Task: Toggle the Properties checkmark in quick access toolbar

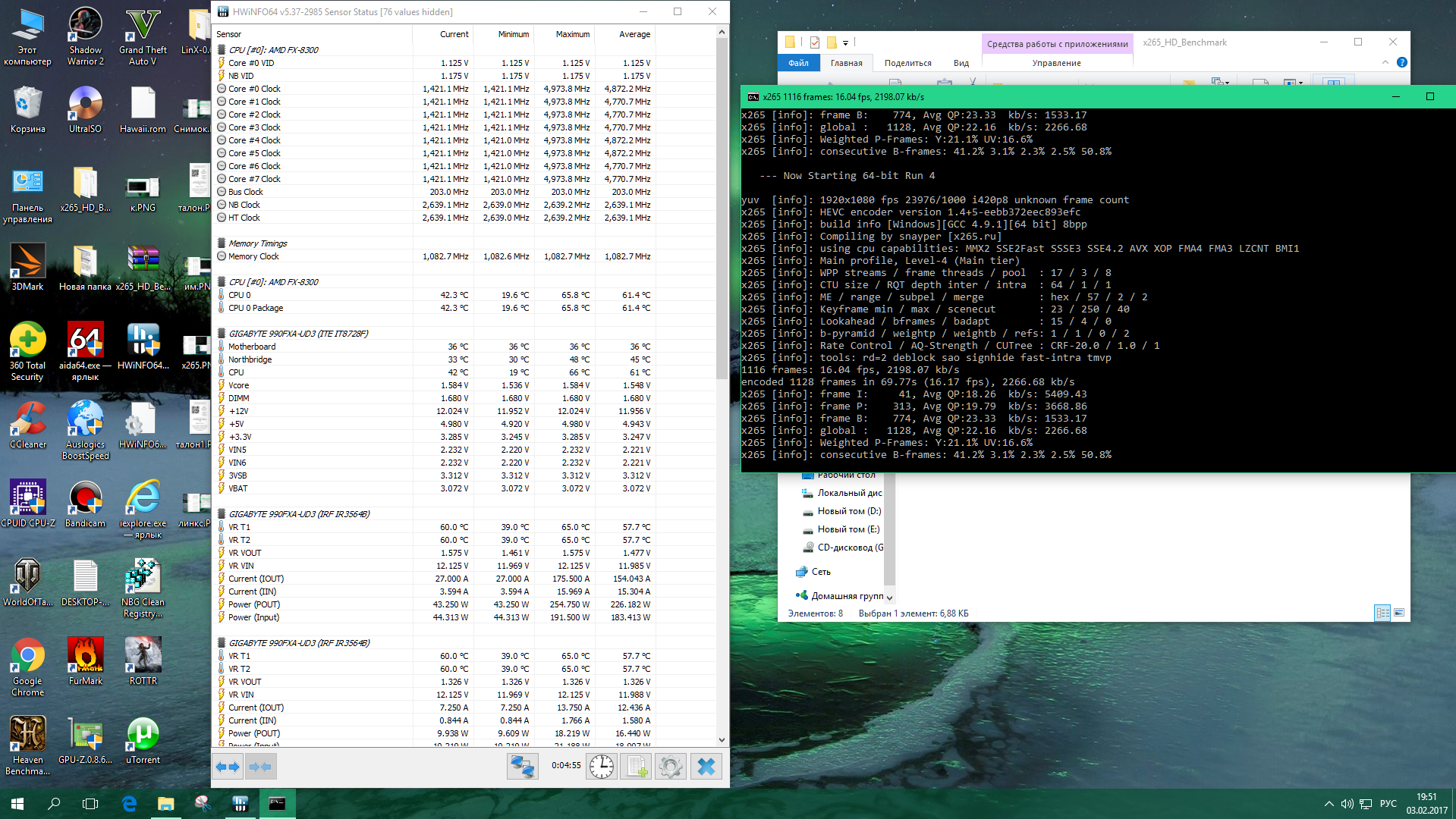Action: coord(814,42)
